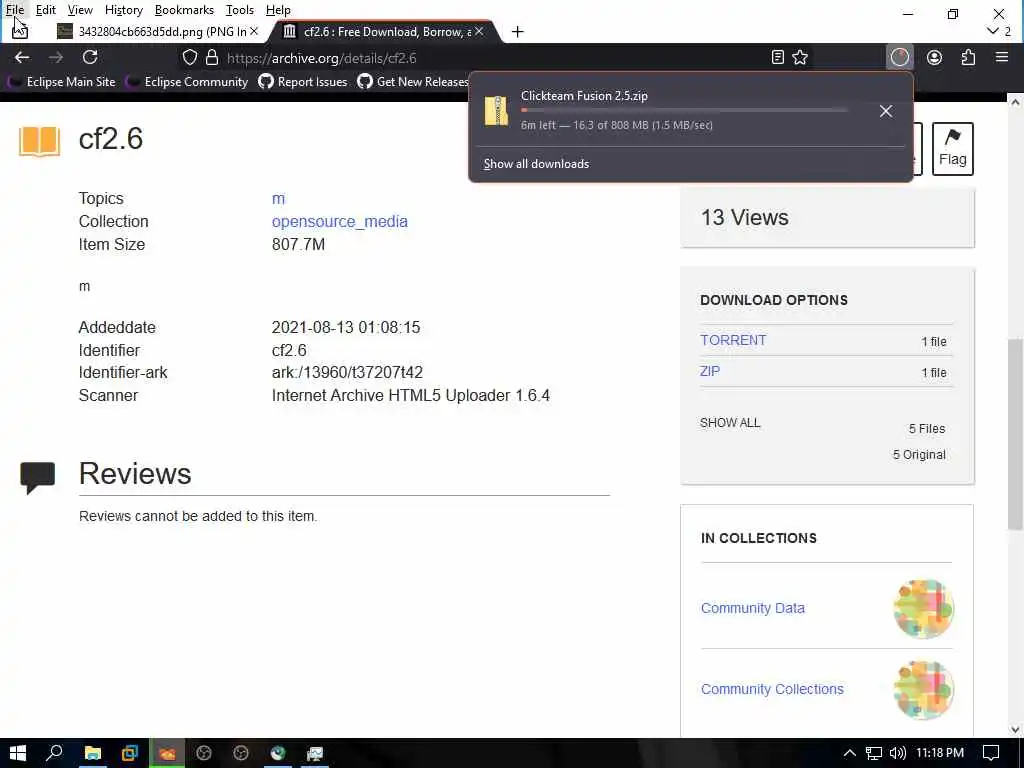Open Community Data collection link
The width and height of the screenshot is (1024, 768).
752,608
